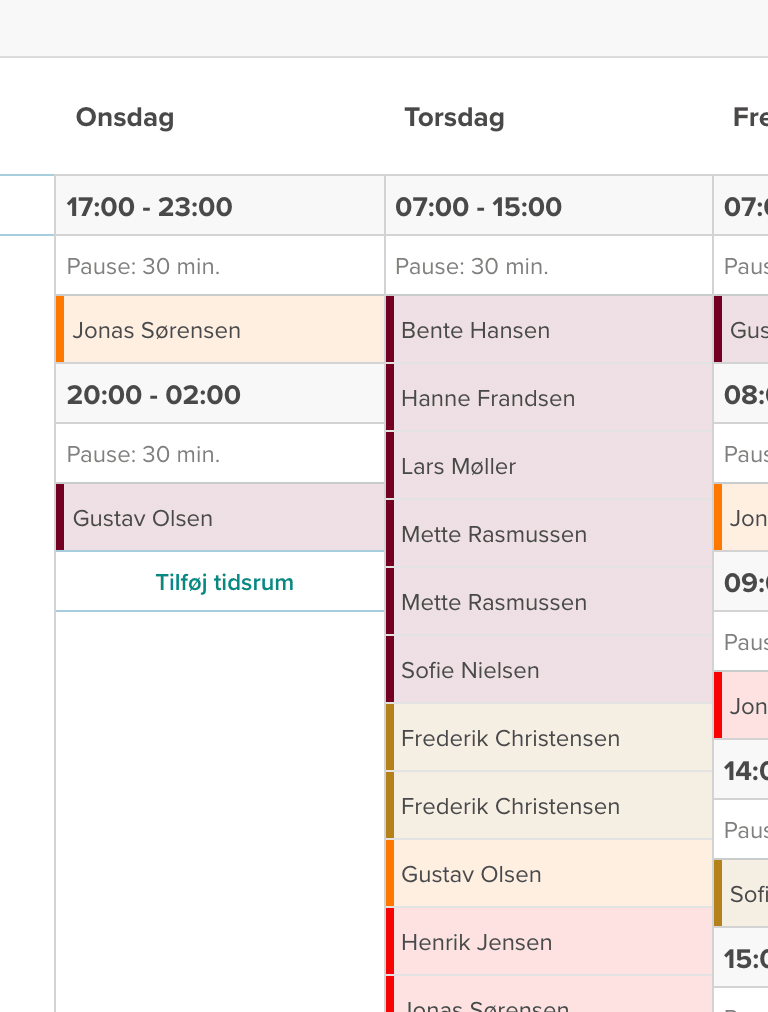768x1012 pixels.
Task: Open the 20:00 - 02:00 shift header on Onsdag
Action: coord(150,394)
